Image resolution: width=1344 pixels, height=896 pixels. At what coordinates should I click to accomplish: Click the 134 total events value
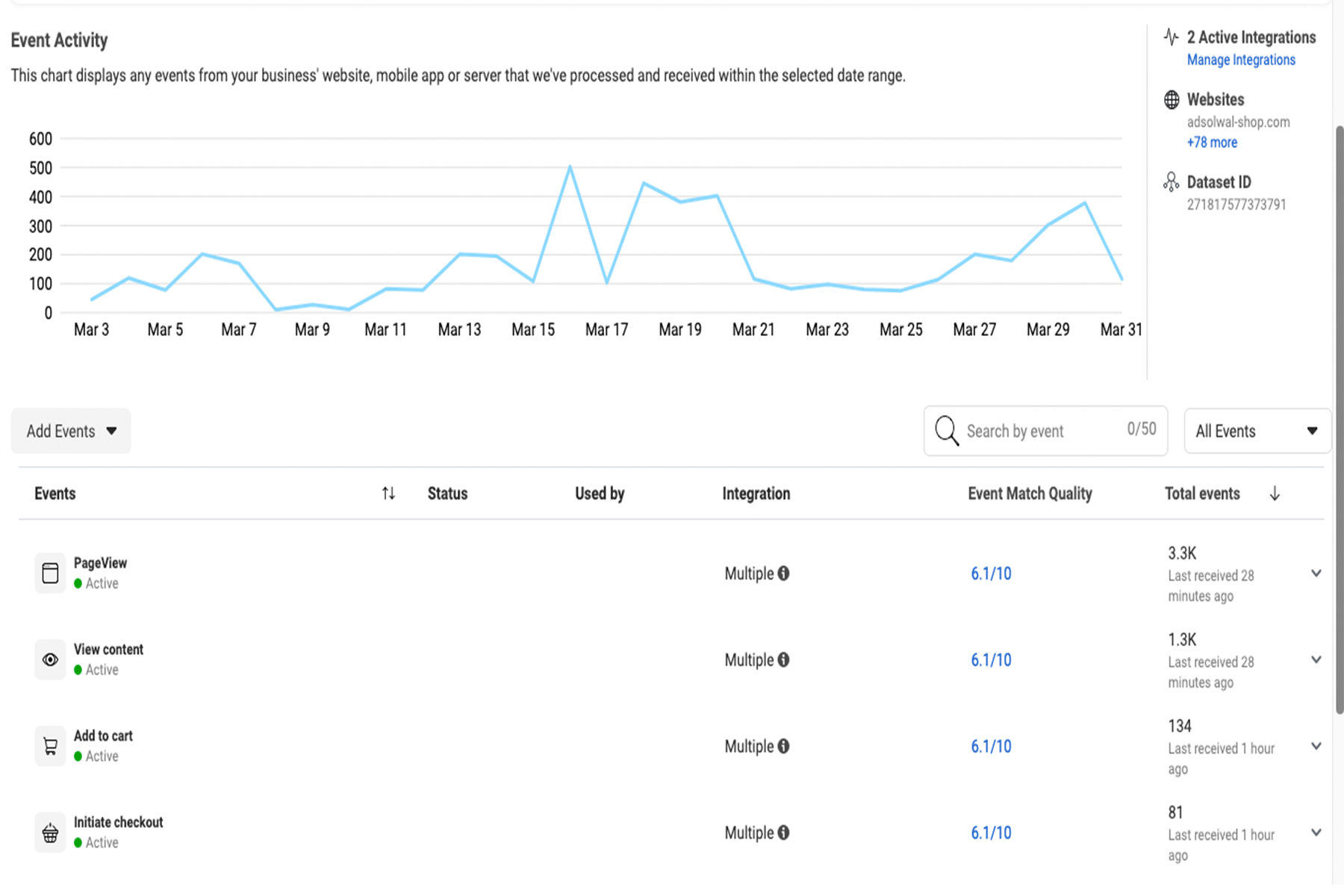[1180, 727]
